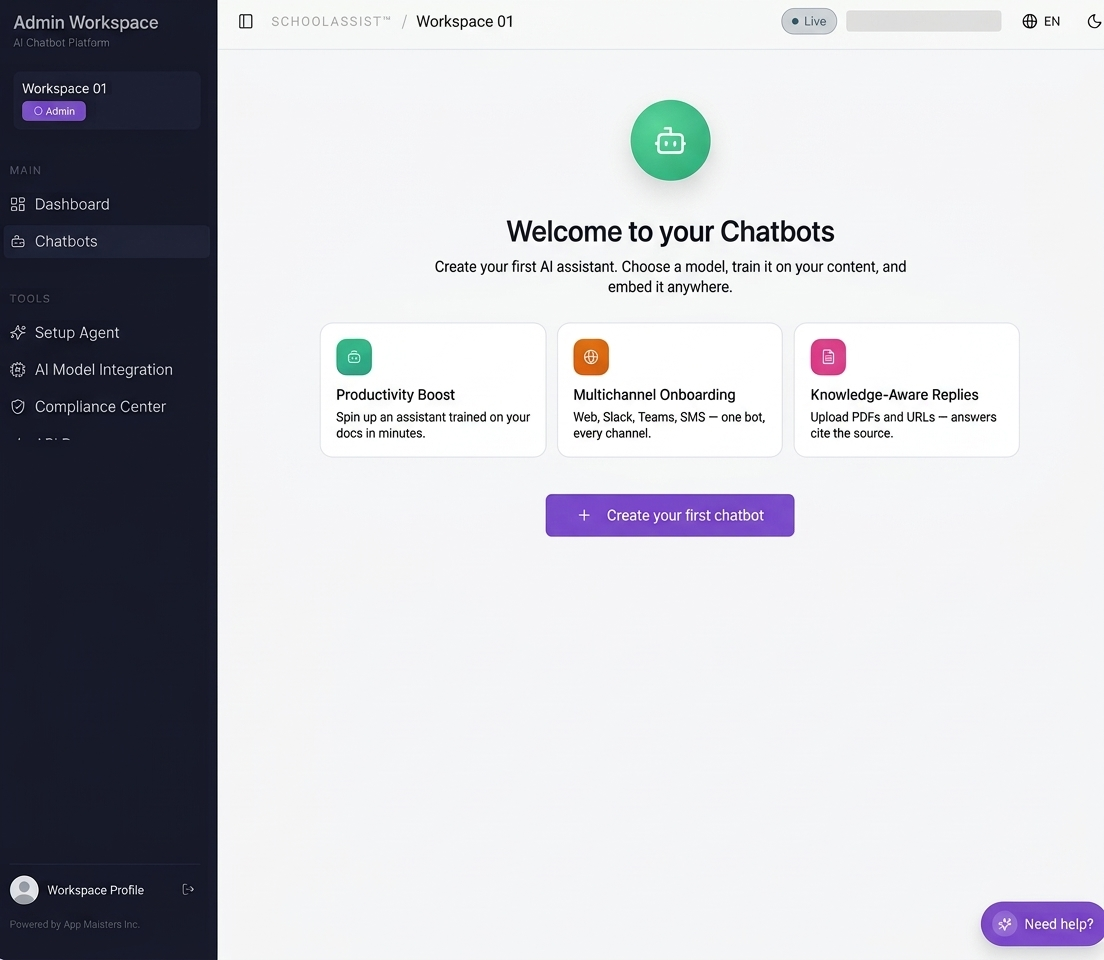The width and height of the screenshot is (1104, 960).
Task: Click the SCHOOLASSIST breadcrumb link
Action: click(330, 21)
